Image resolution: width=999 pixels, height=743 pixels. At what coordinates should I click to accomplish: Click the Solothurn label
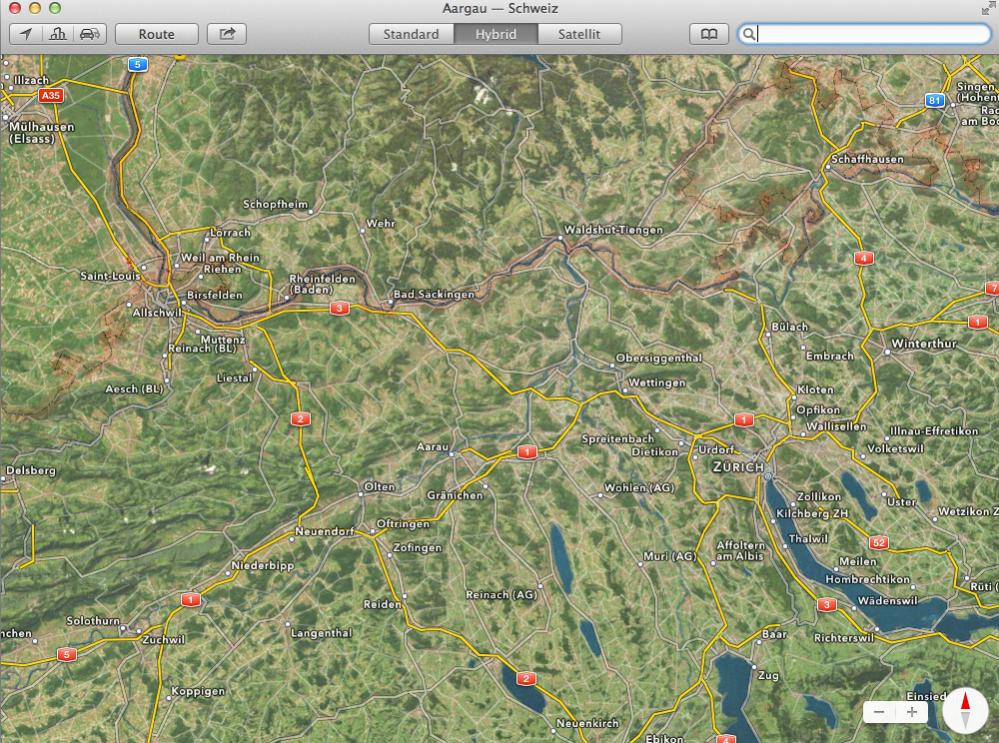(93, 620)
